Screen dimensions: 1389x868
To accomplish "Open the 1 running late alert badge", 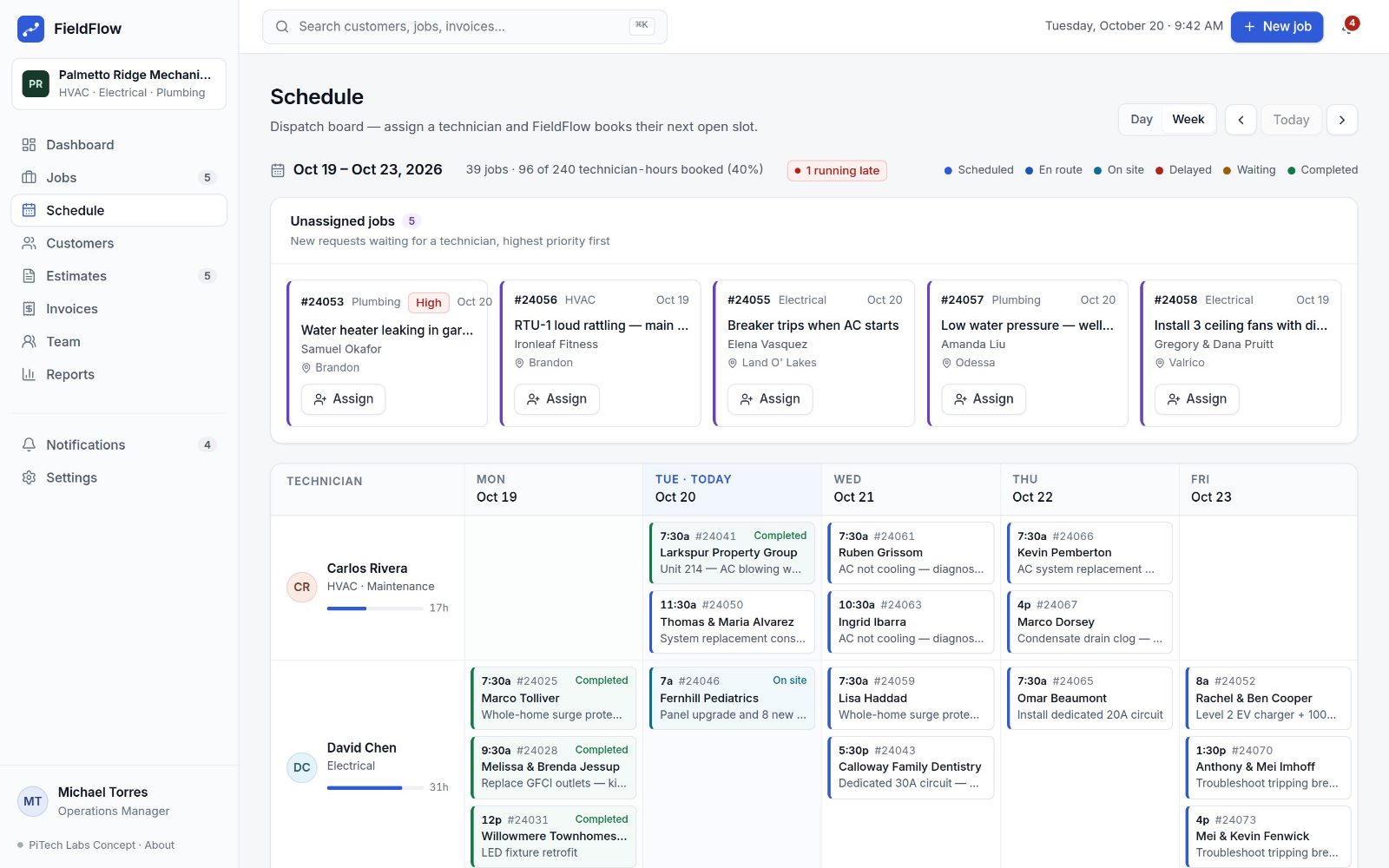I will 838,171.
